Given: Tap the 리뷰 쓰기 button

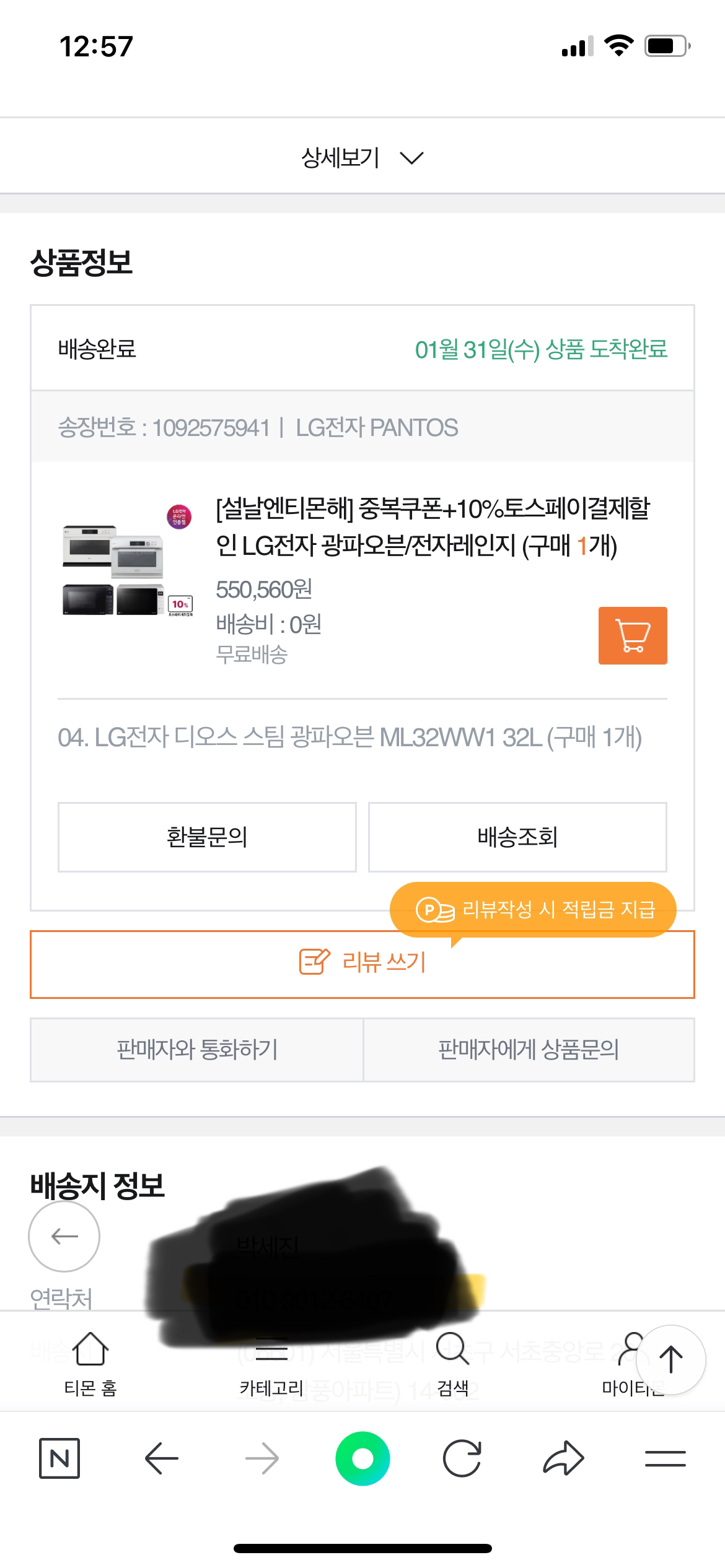Looking at the screenshot, I should (362, 964).
